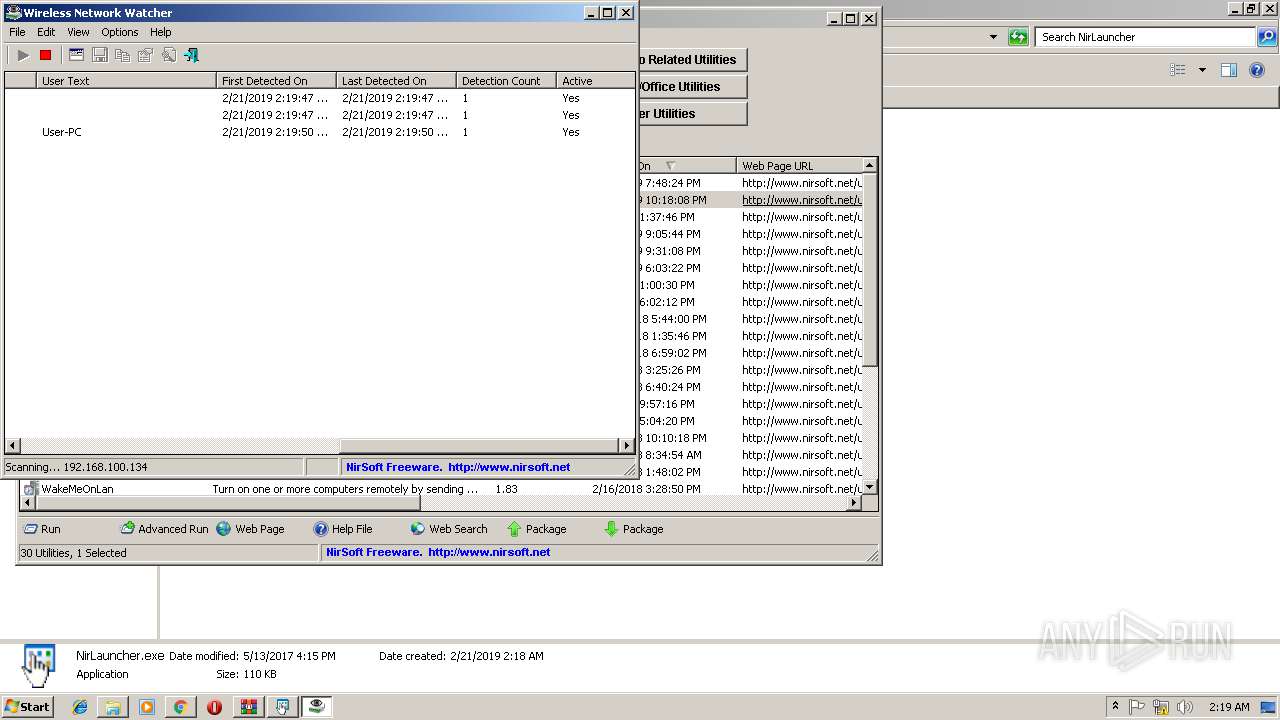Click the green refresh icon in Explorer

pyautogui.click(x=1018, y=37)
